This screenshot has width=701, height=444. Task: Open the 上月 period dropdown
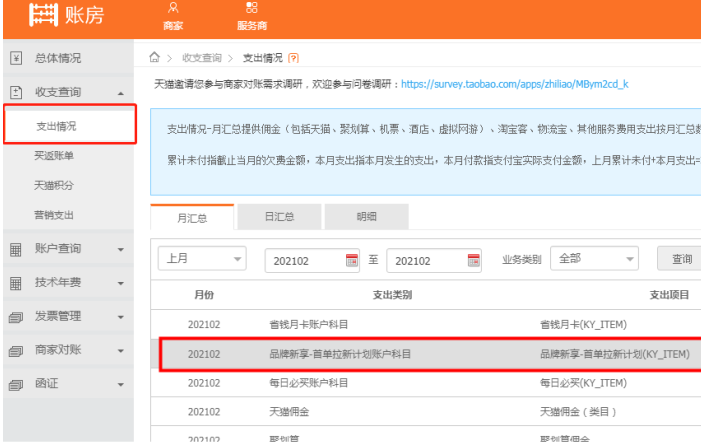[202, 258]
